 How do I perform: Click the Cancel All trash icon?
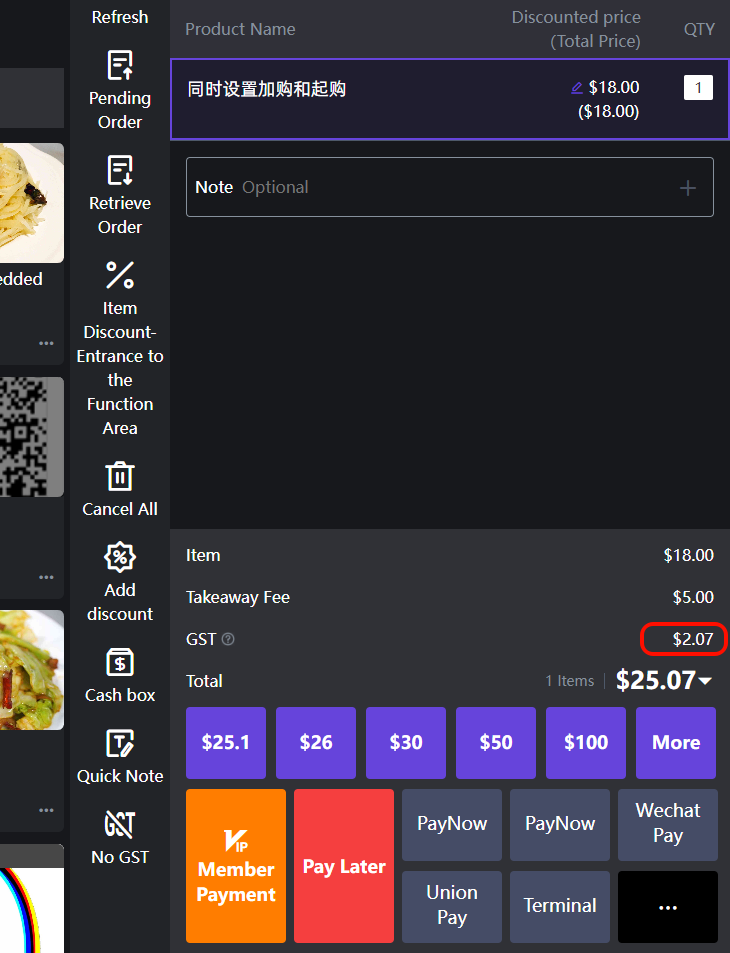(120, 476)
